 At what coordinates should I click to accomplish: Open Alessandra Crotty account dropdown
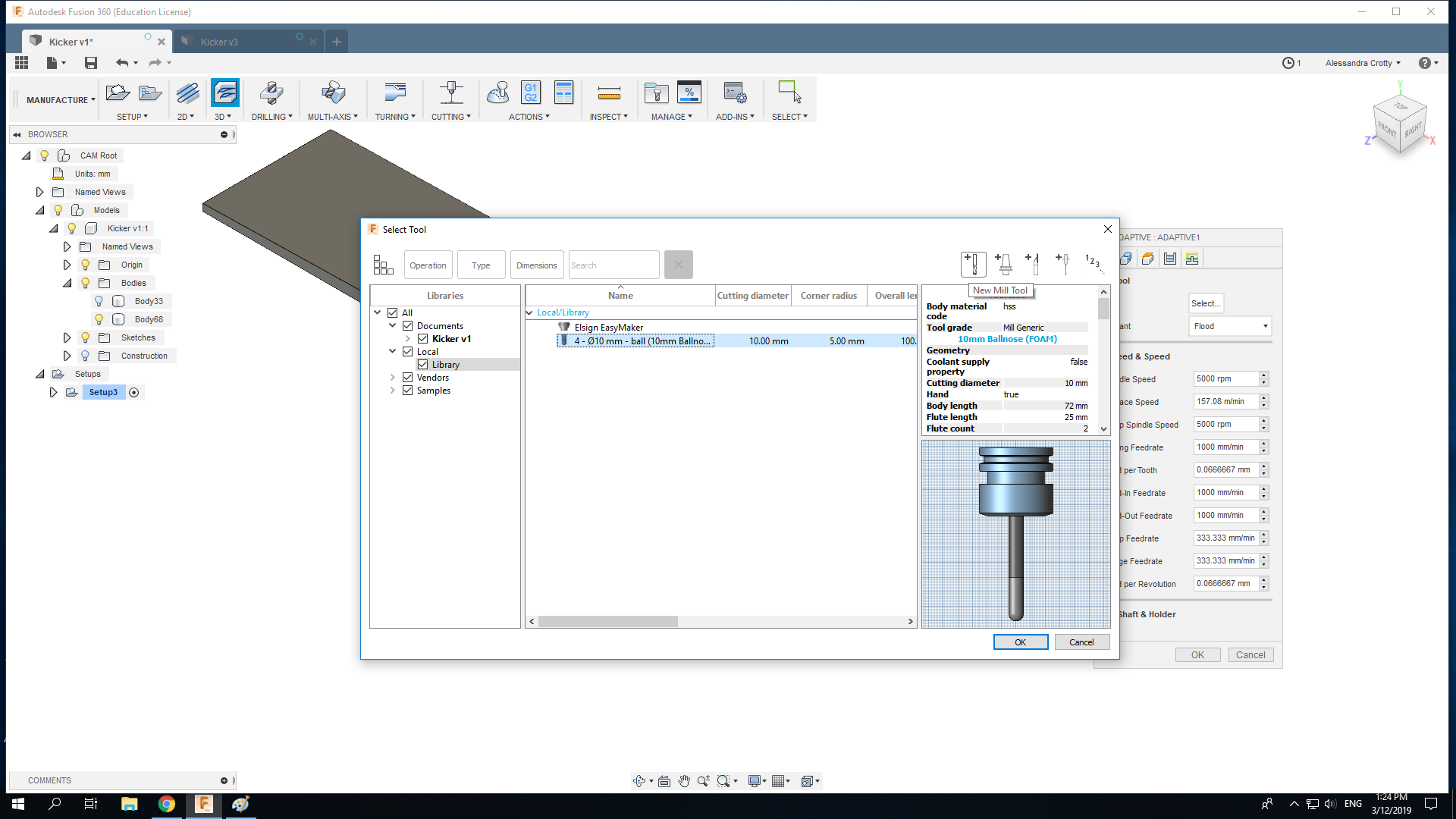pyautogui.click(x=1363, y=63)
